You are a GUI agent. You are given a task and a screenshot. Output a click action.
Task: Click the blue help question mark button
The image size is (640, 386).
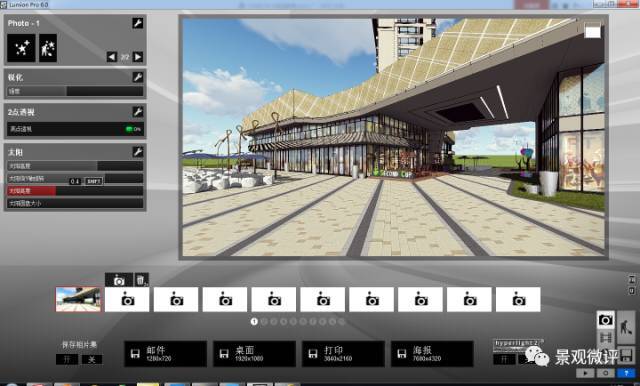(626, 373)
